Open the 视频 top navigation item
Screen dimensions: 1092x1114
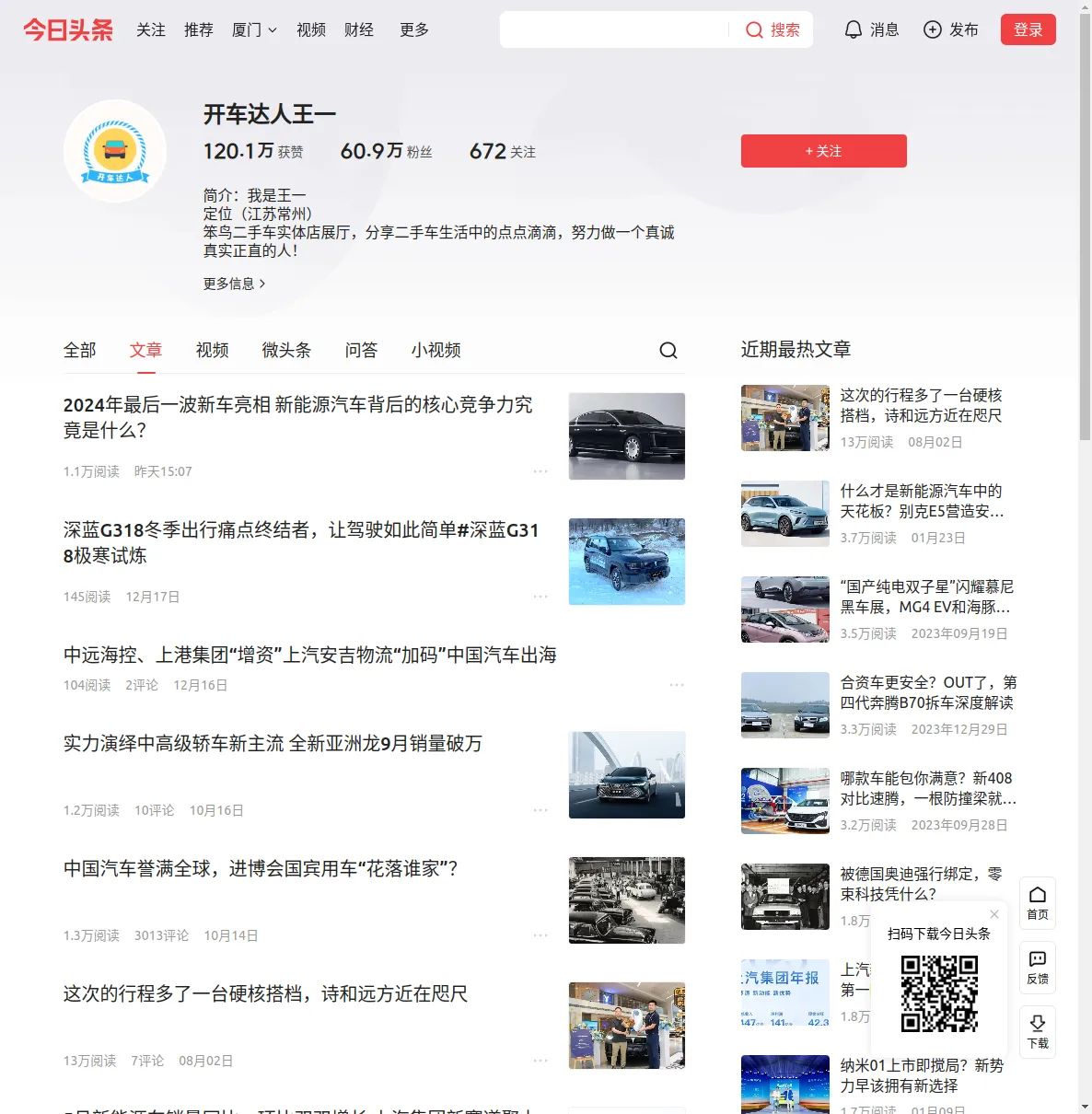point(311,29)
